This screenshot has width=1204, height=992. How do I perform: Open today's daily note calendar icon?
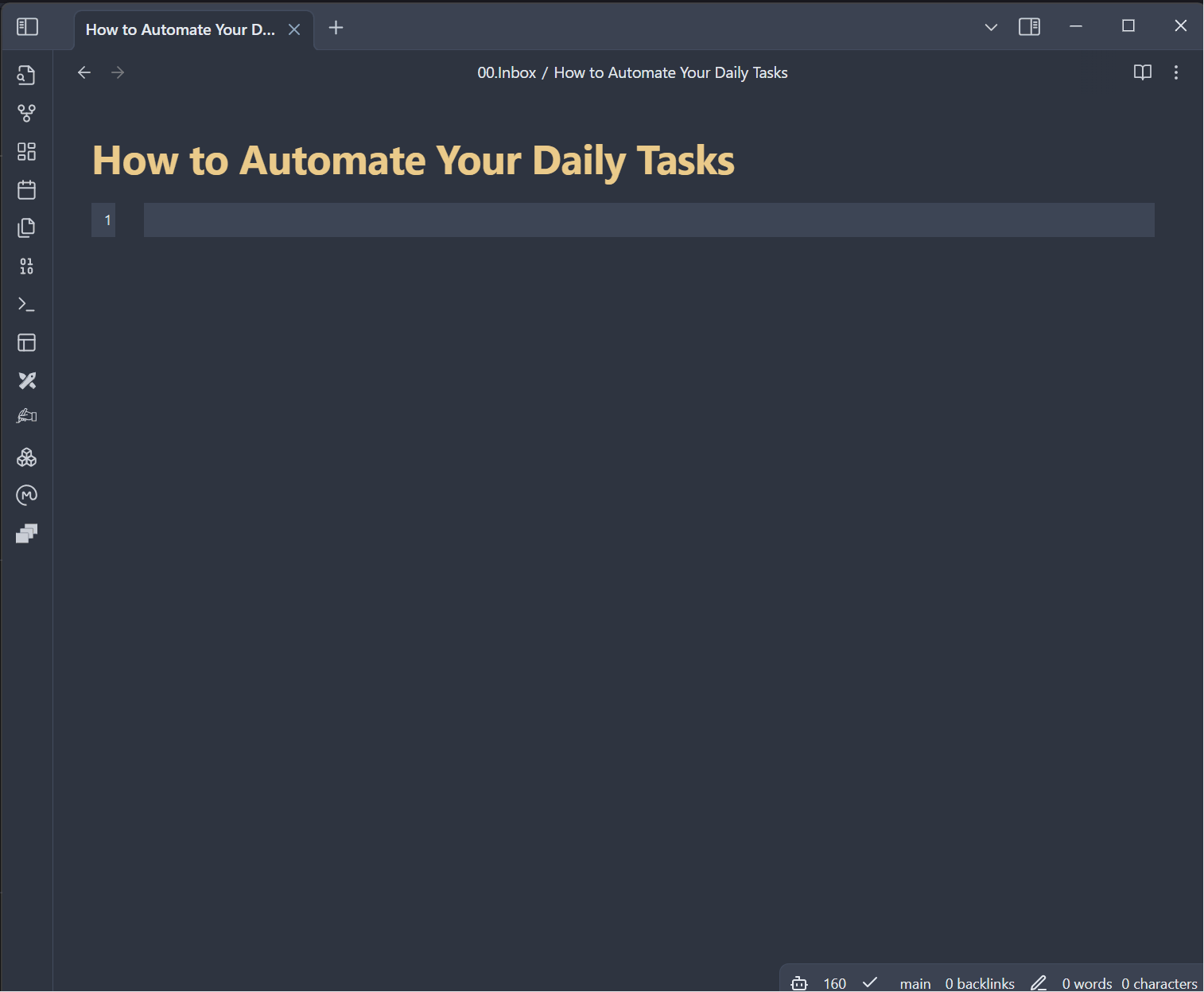click(26, 190)
